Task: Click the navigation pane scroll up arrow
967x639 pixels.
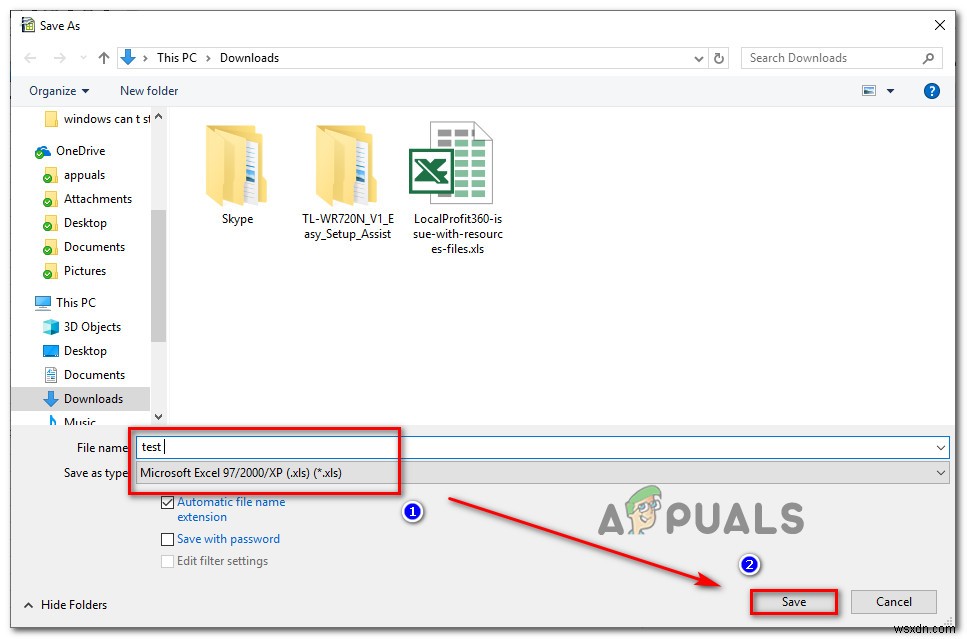Action: (x=158, y=116)
